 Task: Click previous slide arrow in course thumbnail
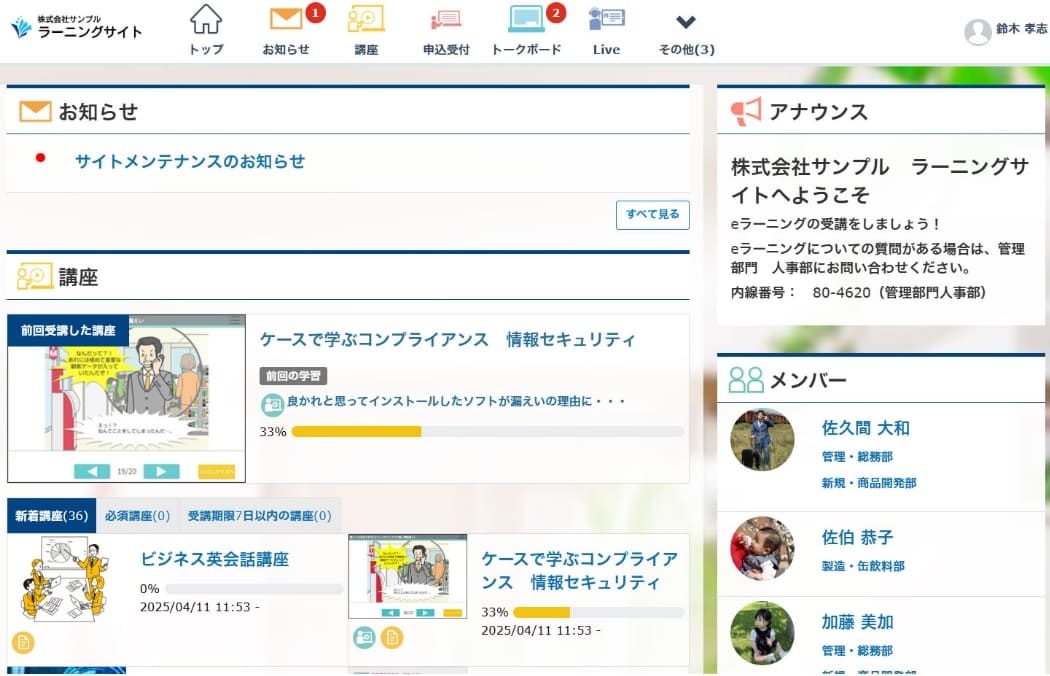[x=92, y=471]
